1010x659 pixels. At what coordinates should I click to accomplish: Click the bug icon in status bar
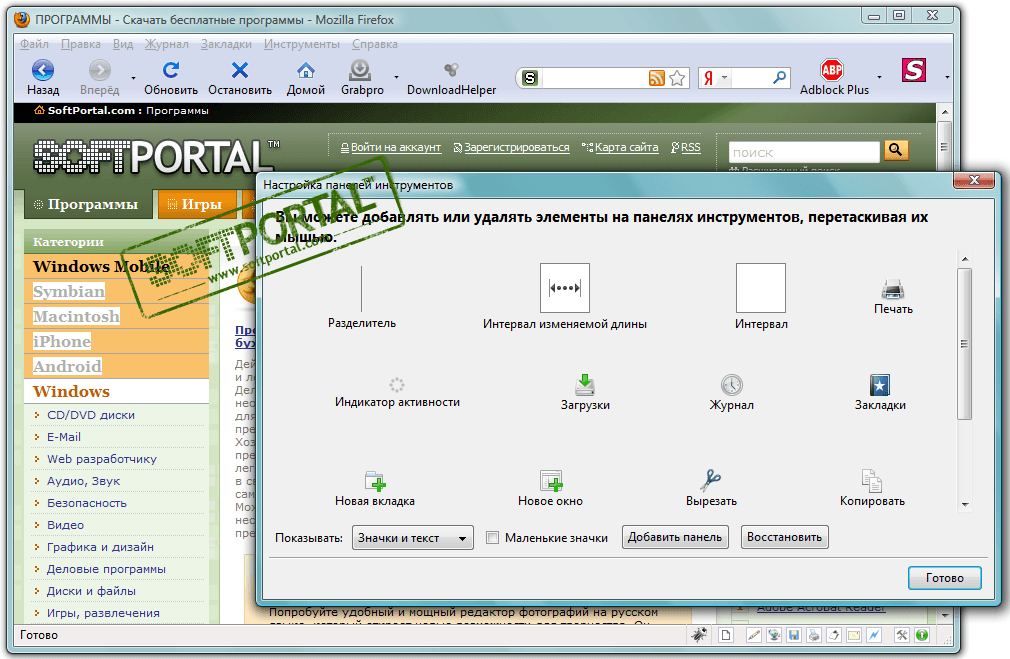700,635
